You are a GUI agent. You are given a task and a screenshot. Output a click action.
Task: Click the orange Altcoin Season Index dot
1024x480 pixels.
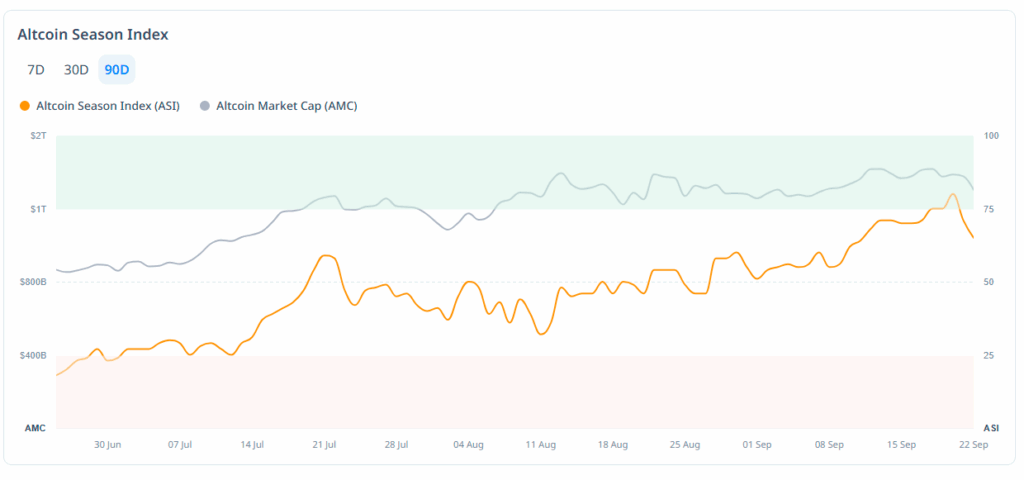coord(23,106)
